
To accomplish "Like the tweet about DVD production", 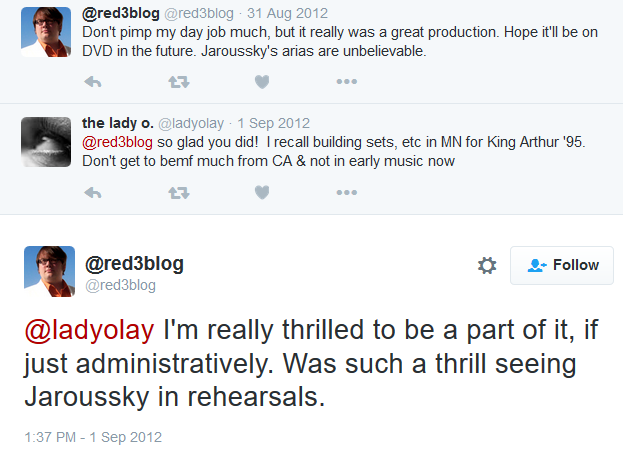I will coord(262,82).
